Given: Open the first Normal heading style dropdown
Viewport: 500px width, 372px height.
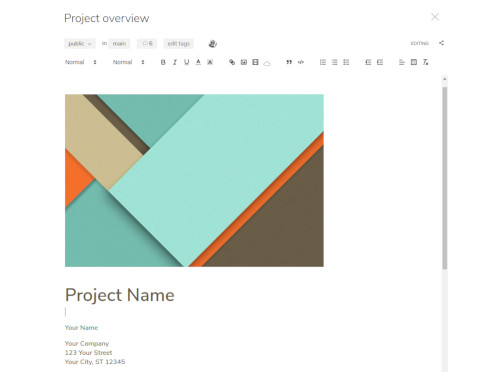Looking at the screenshot, I should click(x=81, y=62).
